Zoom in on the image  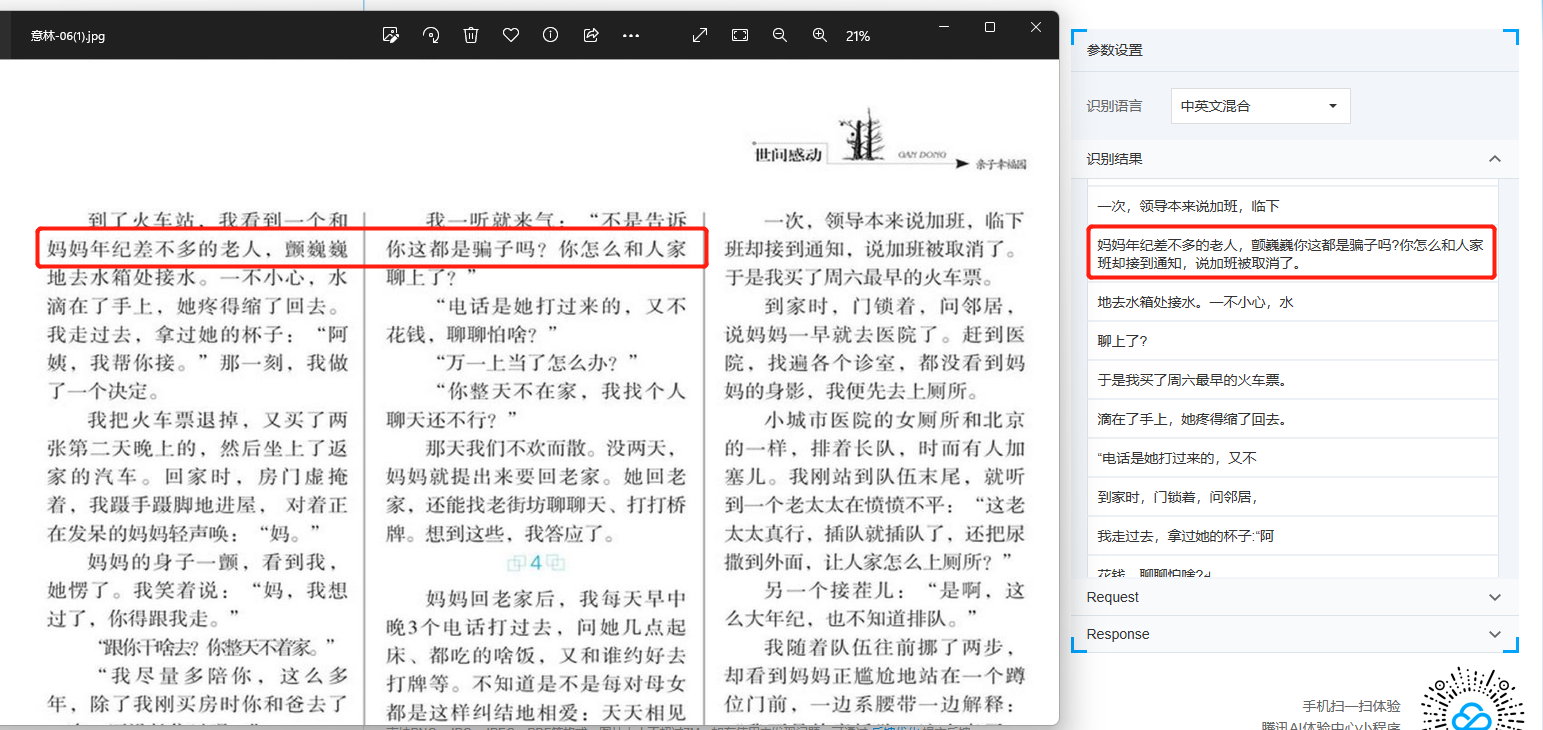click(x=820, y=35)
